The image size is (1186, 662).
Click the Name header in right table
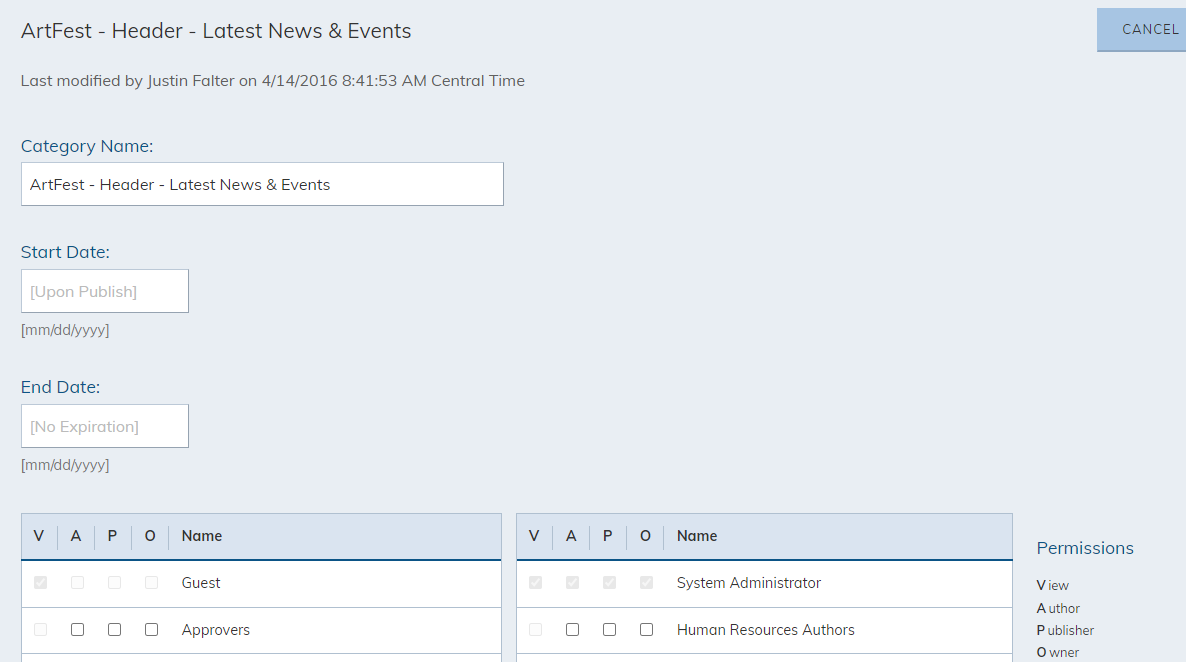(x=697, y=536)
